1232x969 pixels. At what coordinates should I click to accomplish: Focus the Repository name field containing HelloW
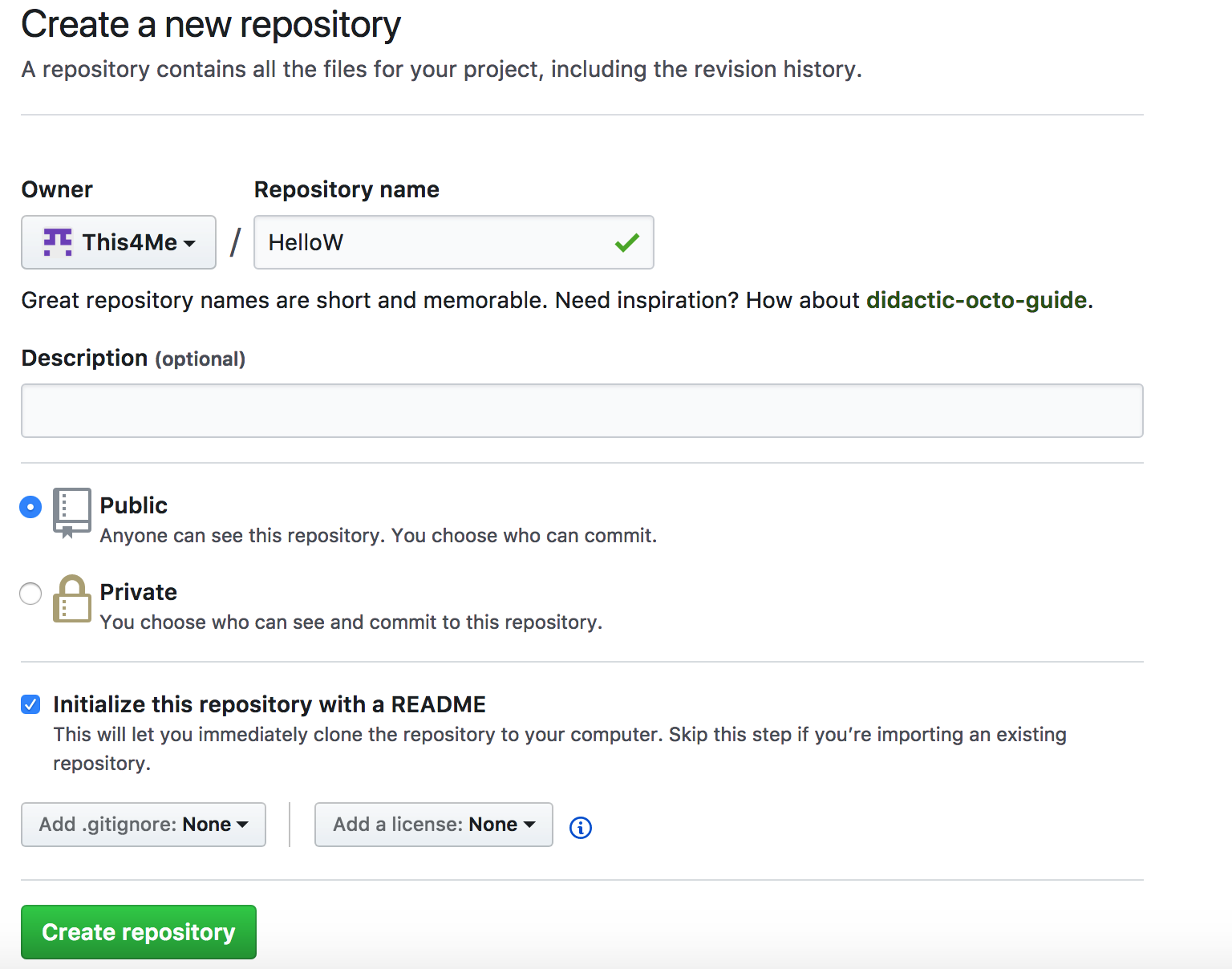433,242
